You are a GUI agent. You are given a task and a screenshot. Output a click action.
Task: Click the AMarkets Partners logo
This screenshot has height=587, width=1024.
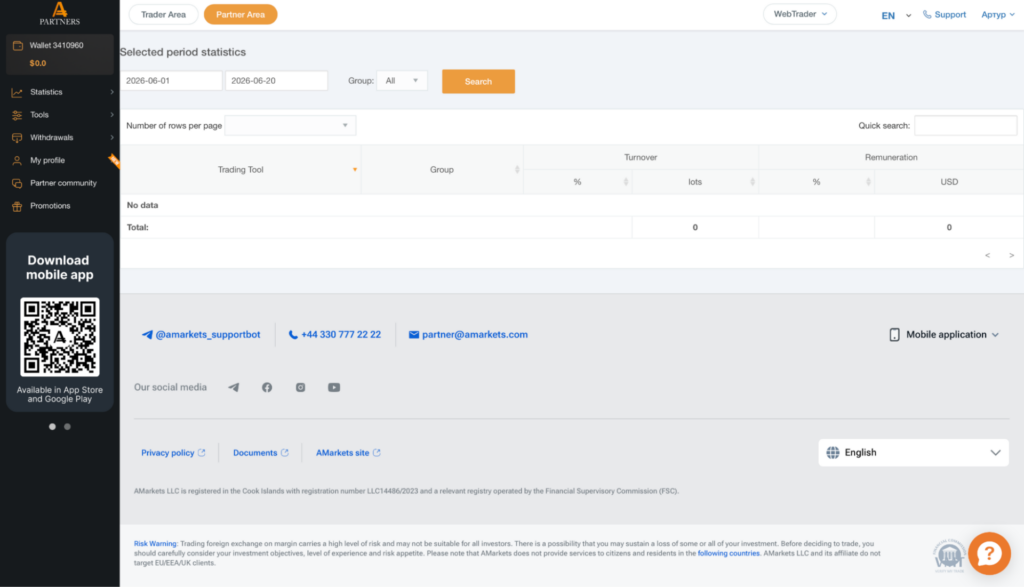pyautogui.click(x=59, y=13)
